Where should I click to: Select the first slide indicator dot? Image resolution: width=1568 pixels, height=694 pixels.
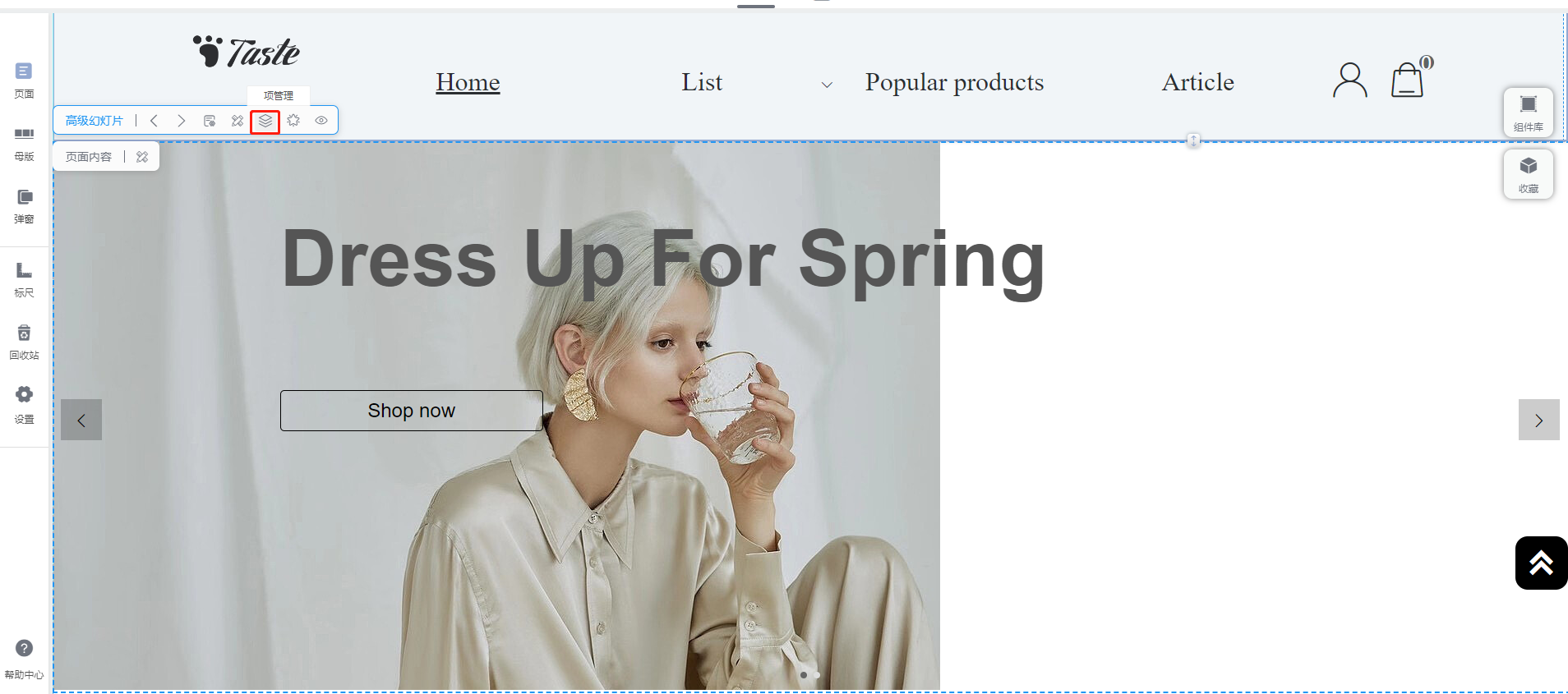pyautogui.click(x=804, y=675)
